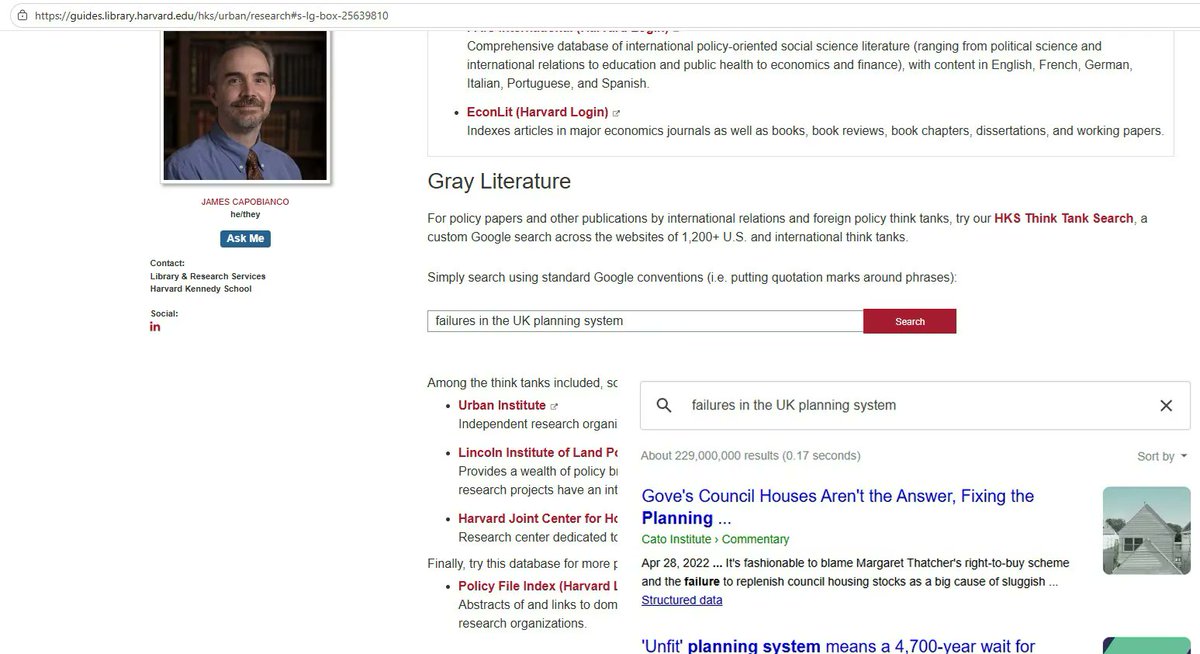
Task: Open the Harvard Joint Center link
Action: pyautogui.click(x=538, y=518)
